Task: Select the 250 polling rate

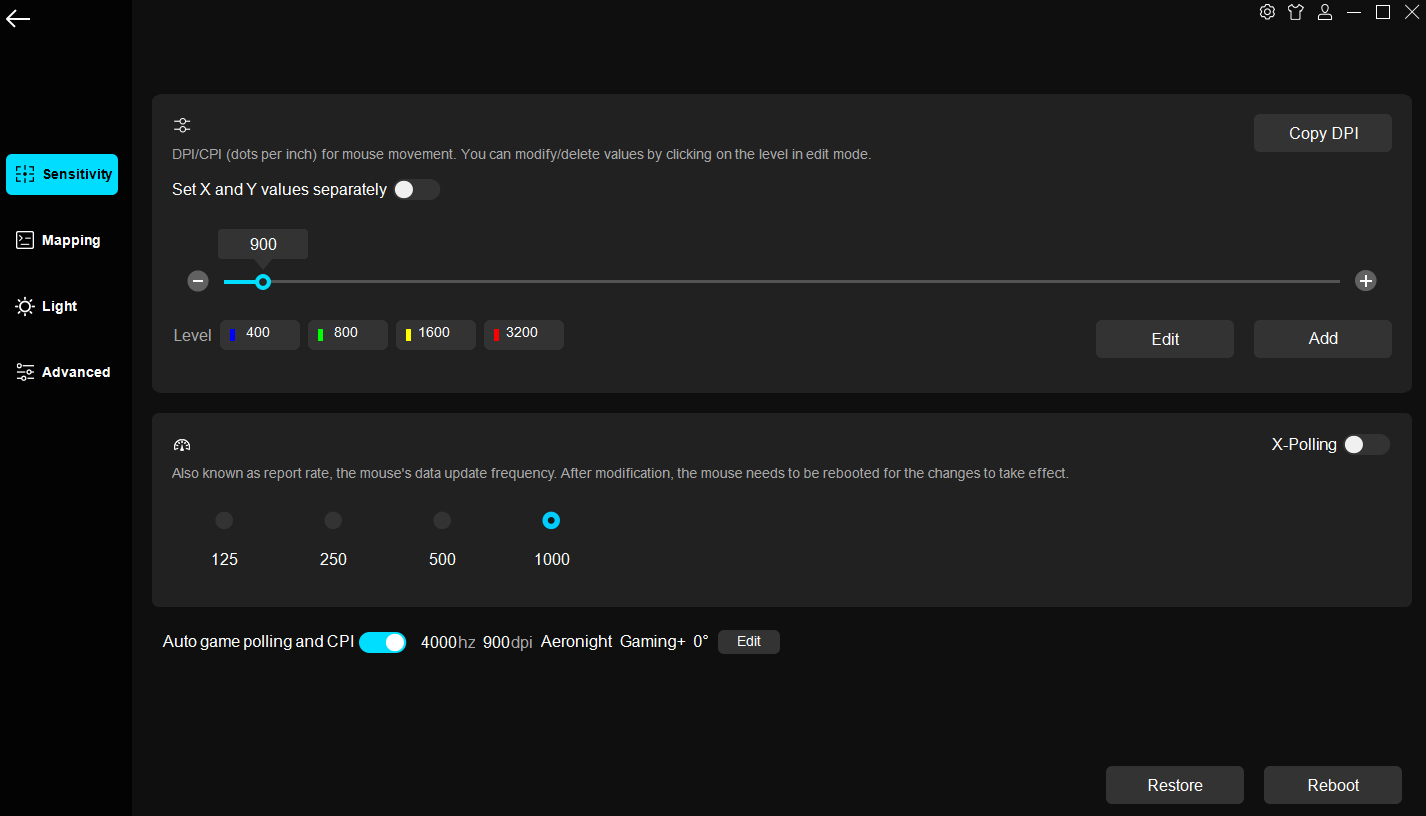Action: pos(333,520)
